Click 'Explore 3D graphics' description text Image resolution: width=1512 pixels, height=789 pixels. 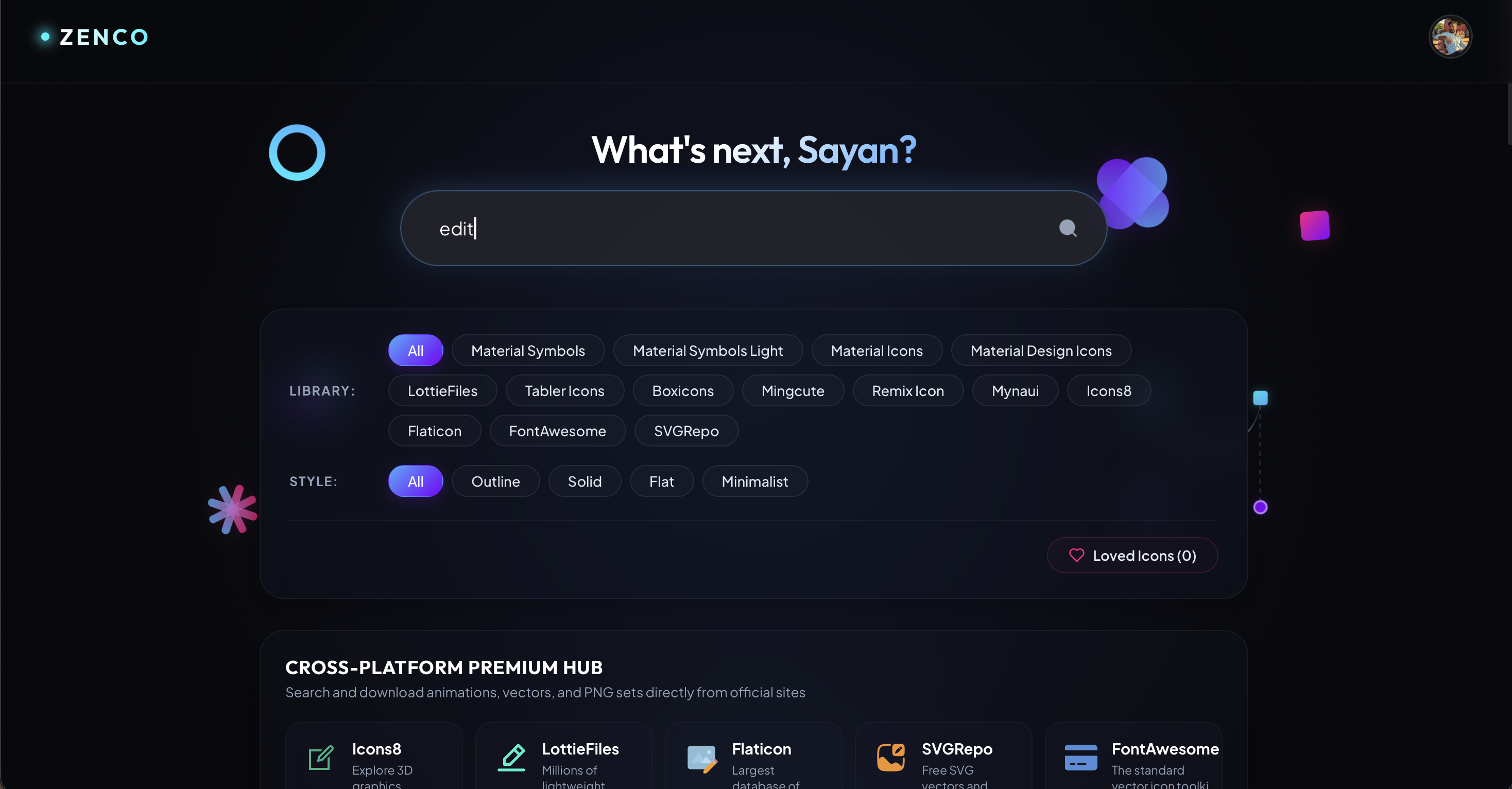click(x=382, y=777)
